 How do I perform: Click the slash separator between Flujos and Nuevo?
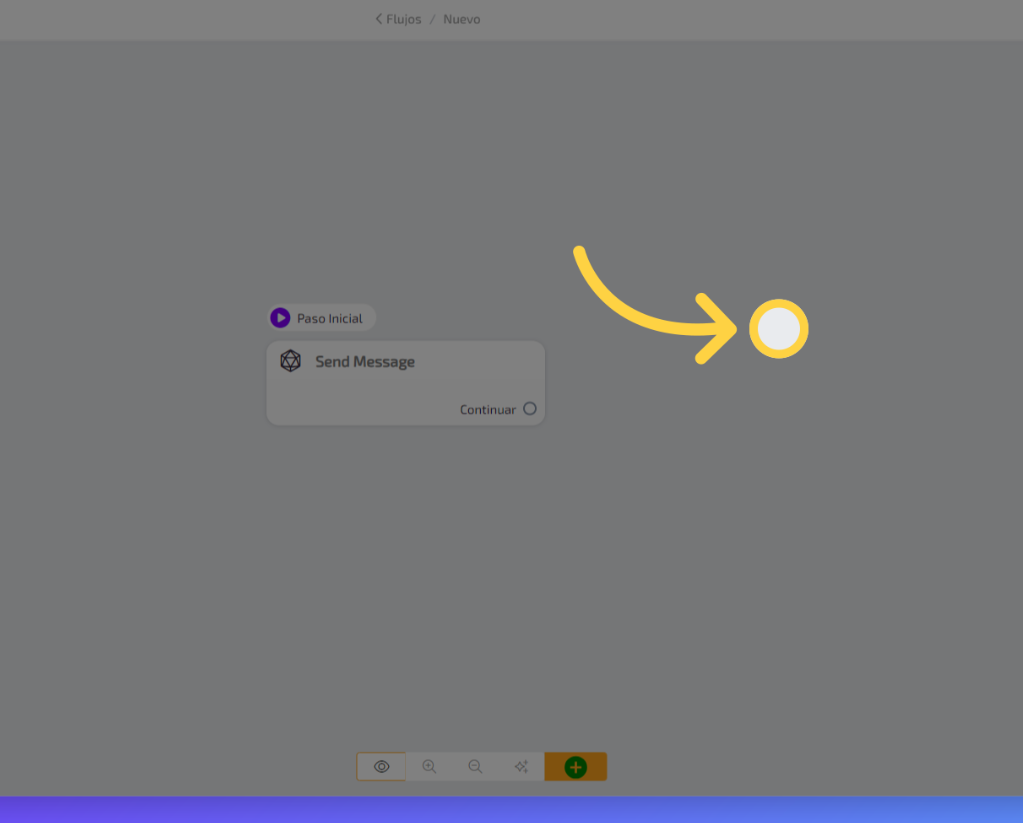[x=433, y=19]
